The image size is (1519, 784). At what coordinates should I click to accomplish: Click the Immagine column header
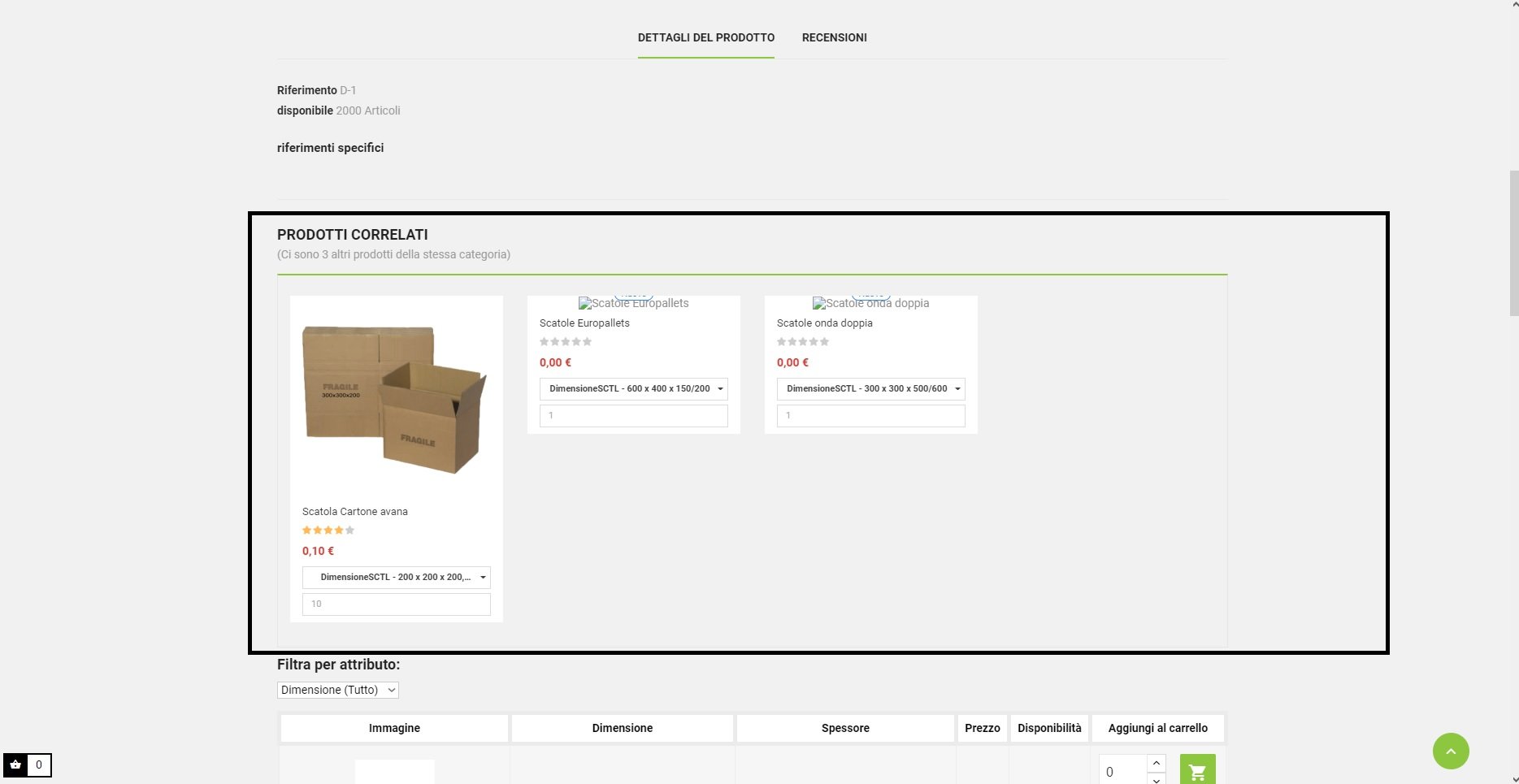click(394, 728)
